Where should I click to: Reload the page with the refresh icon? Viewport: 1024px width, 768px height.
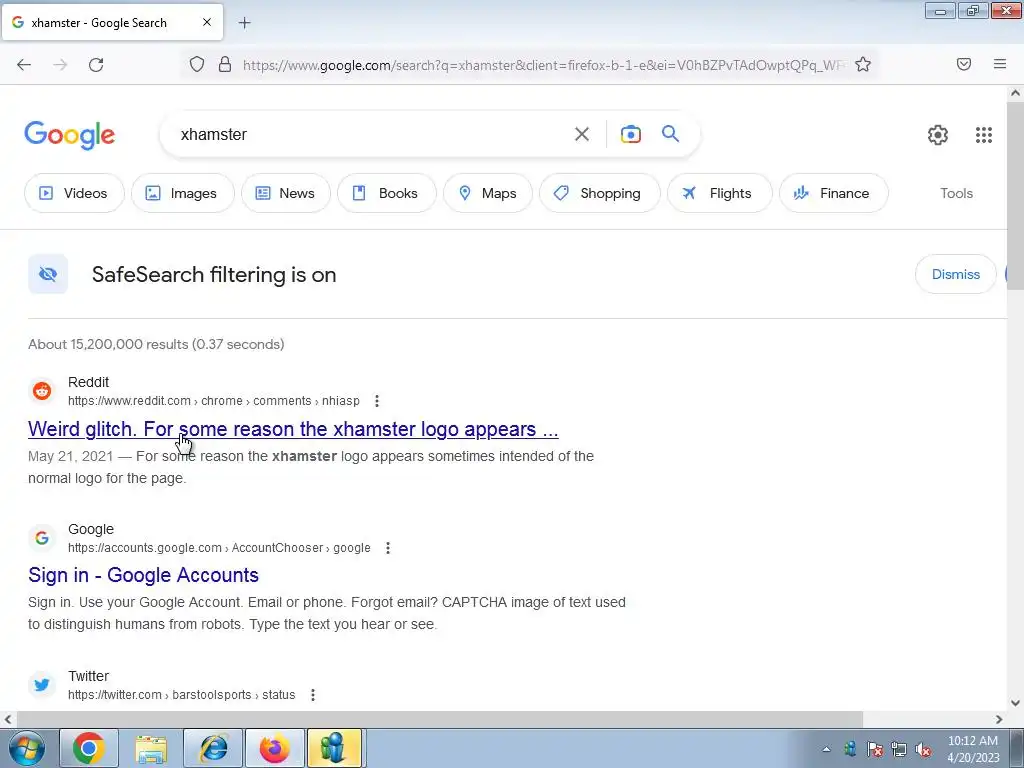pyautogui.click(x=96, y=64)
